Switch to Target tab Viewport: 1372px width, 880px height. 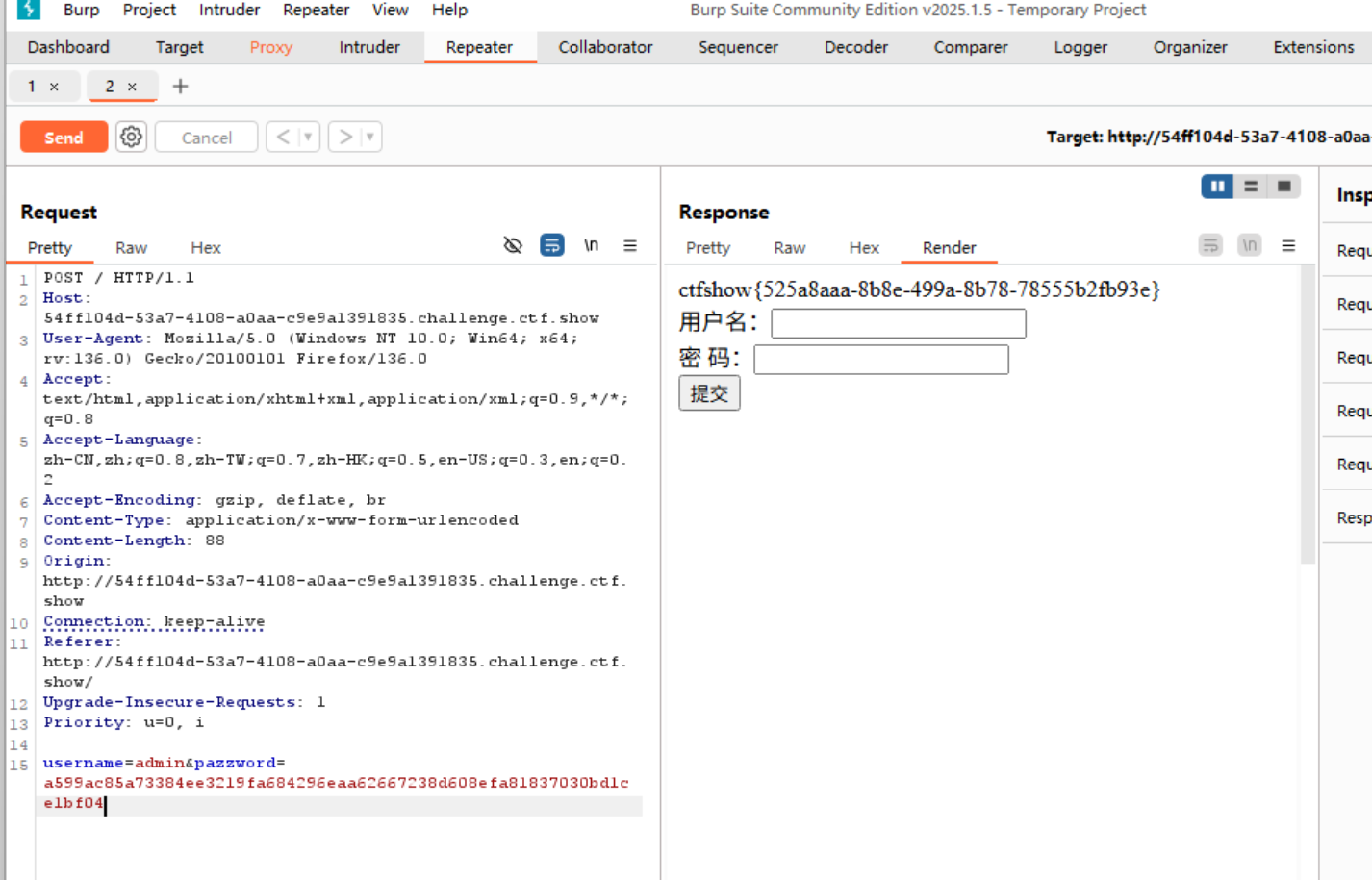pos(180,47)
